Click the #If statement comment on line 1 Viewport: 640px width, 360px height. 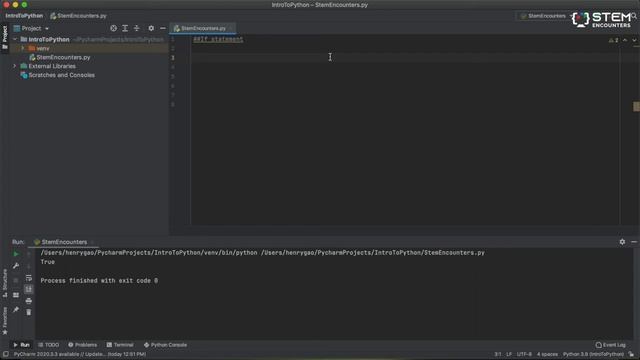pos(218,39)
